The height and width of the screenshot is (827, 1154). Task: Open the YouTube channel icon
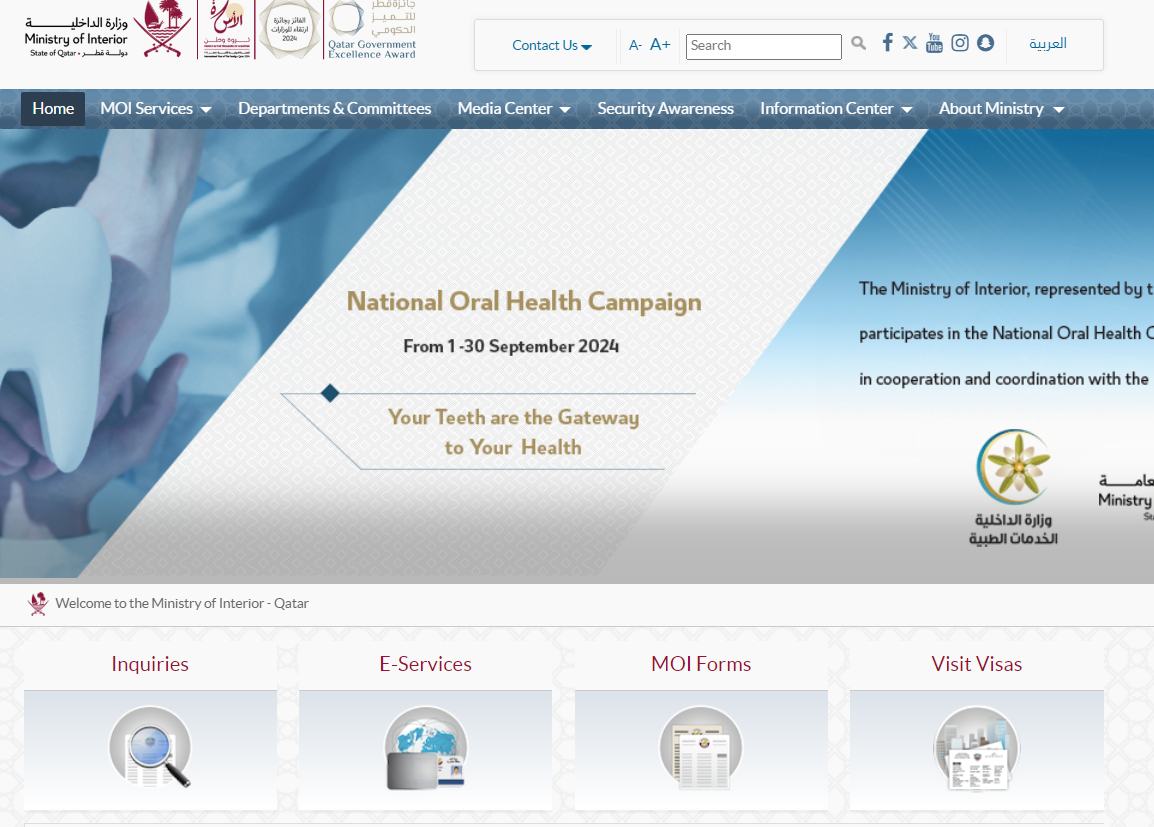(934, 43)
